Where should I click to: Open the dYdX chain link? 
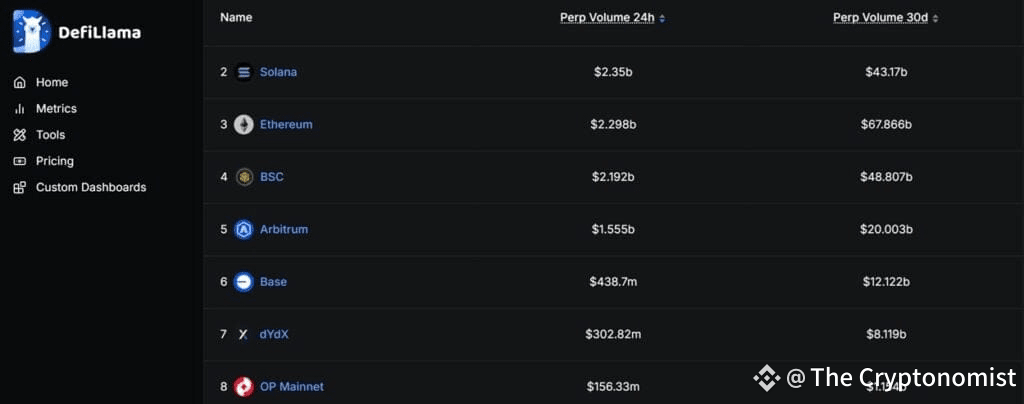click(x=274, y=334)
